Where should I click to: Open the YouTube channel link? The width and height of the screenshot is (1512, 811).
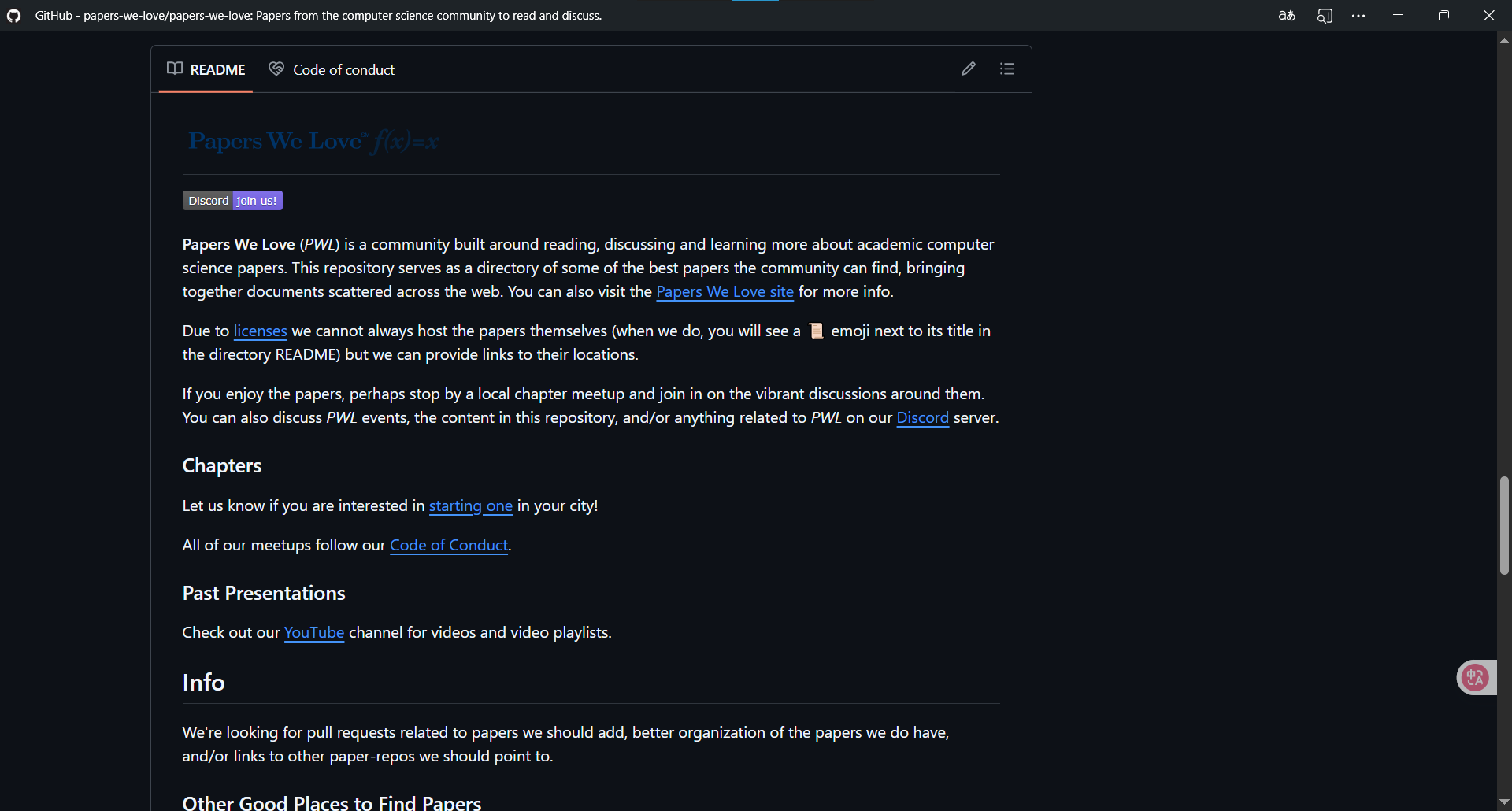tap(313, 632)
